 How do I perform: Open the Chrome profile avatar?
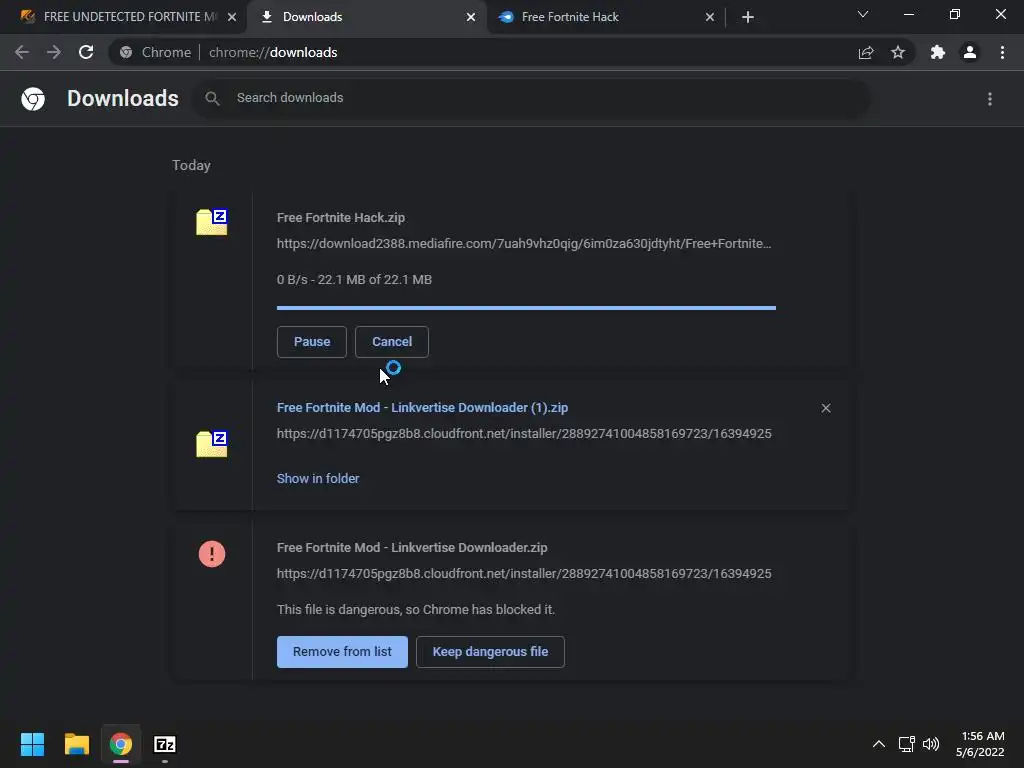point(970,52)
